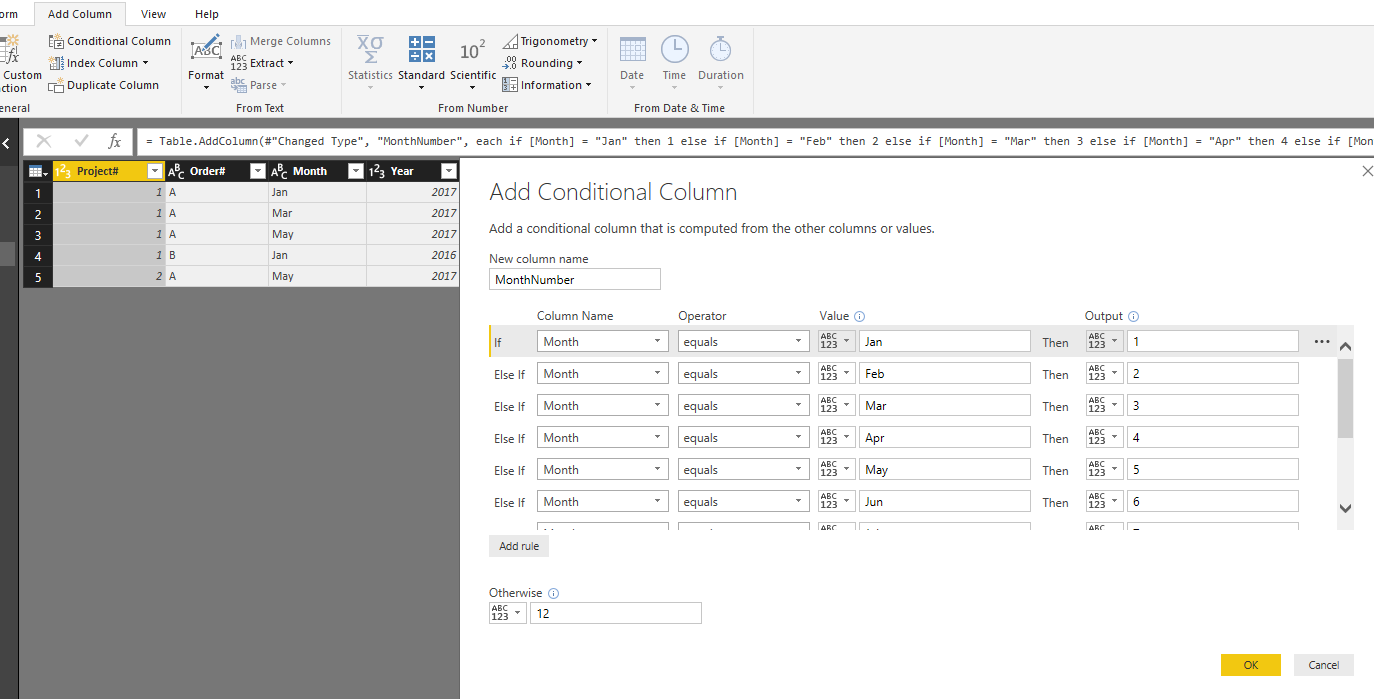
Task: Open the ellipsis options for the If rule
Action: click(1322, 342)
